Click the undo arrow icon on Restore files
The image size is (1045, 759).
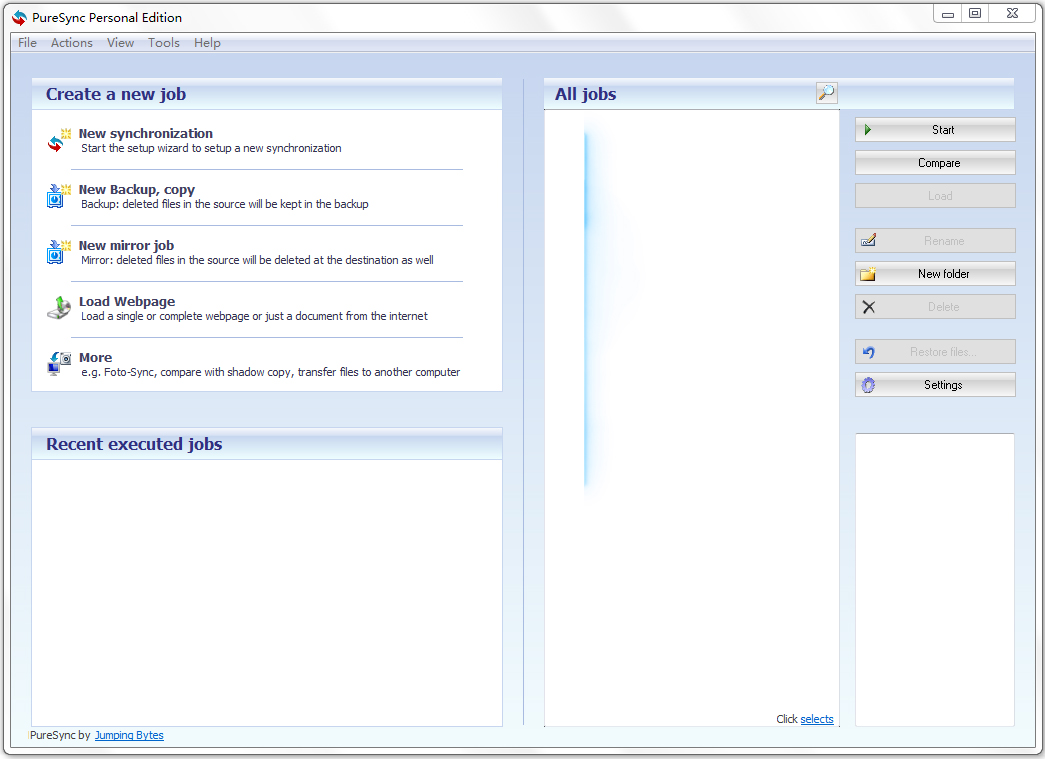868,352
